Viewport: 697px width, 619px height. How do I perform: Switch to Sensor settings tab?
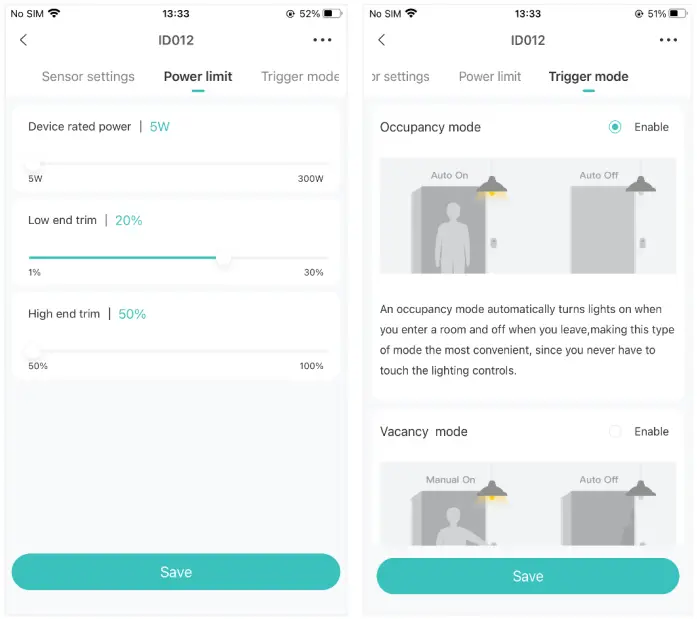[88, 77]
